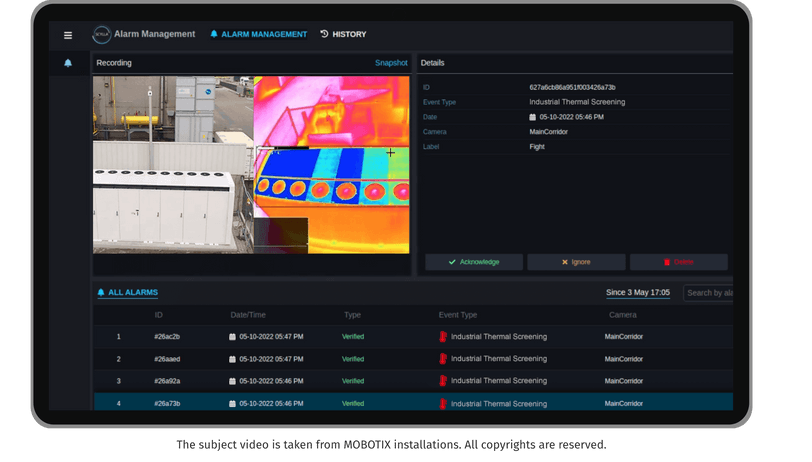Click Verified status in row #26ac2b
This screenshot has width=812, height=462.
pos(353,337)
